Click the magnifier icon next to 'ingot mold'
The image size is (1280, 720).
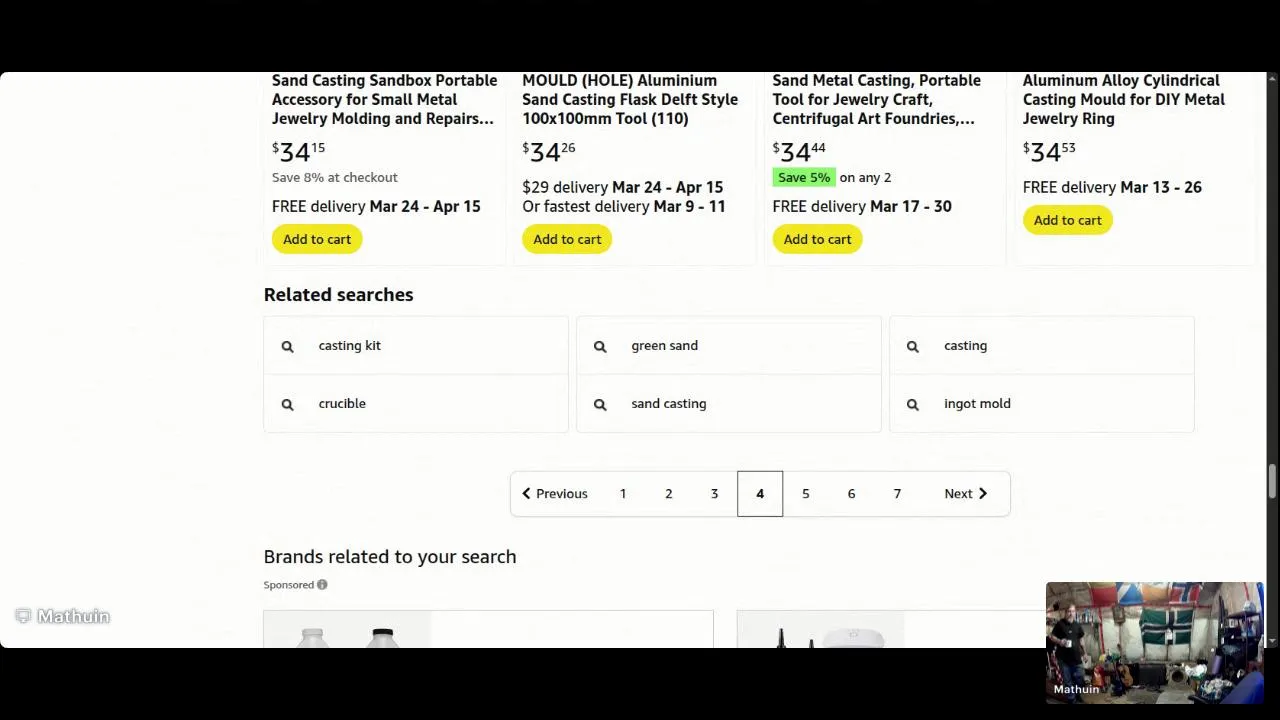pos(913,404)
